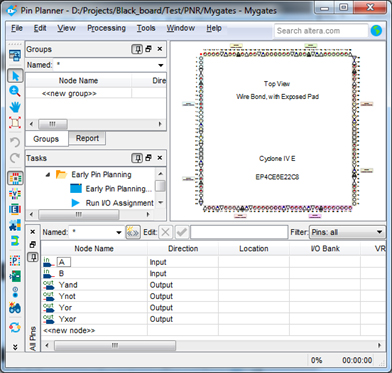Select the Yand output node
Image resolution: width=392 pixels, height=373 pixels.
pos(68,285)
